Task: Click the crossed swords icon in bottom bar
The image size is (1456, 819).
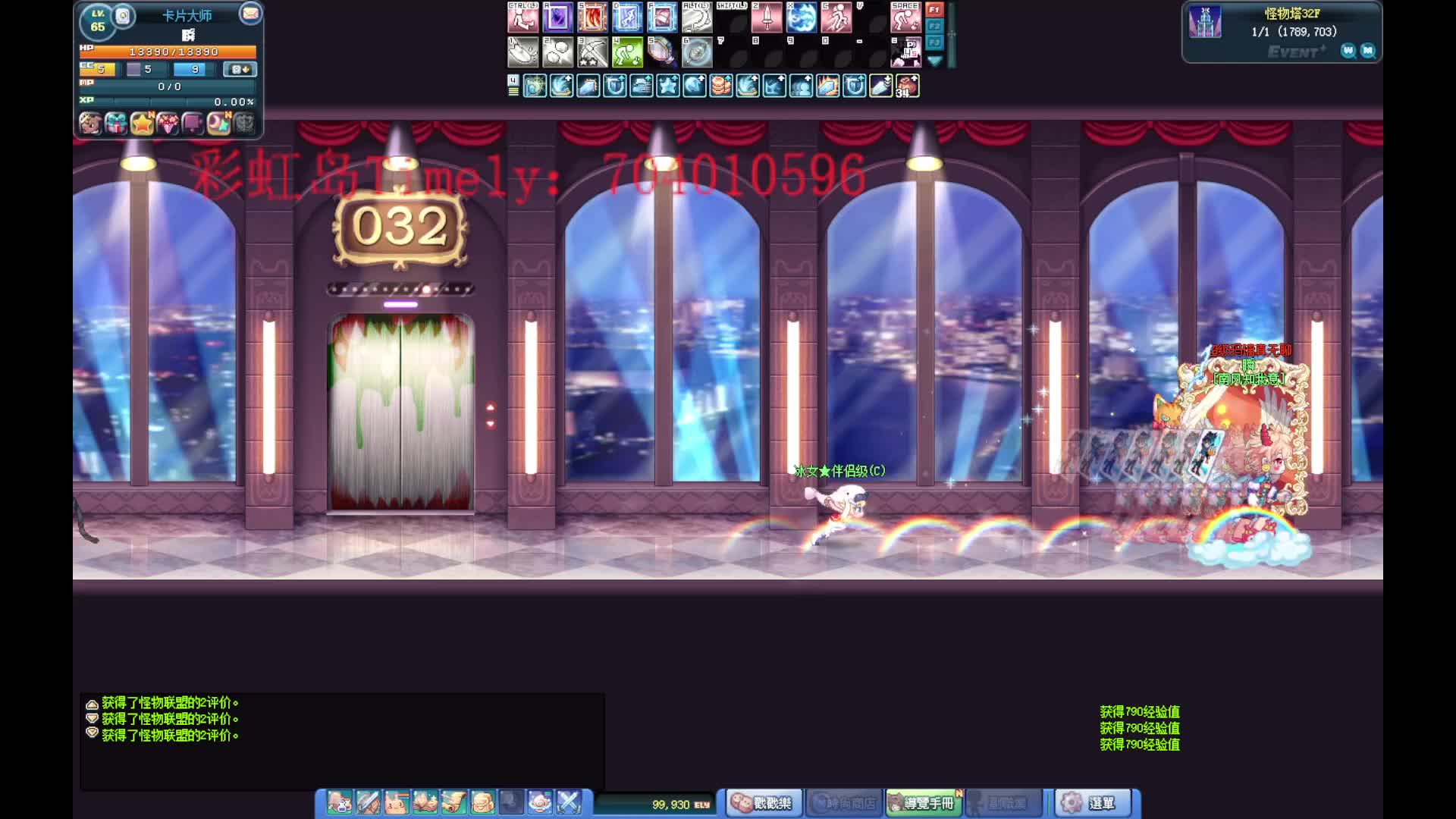Action: 568,802
